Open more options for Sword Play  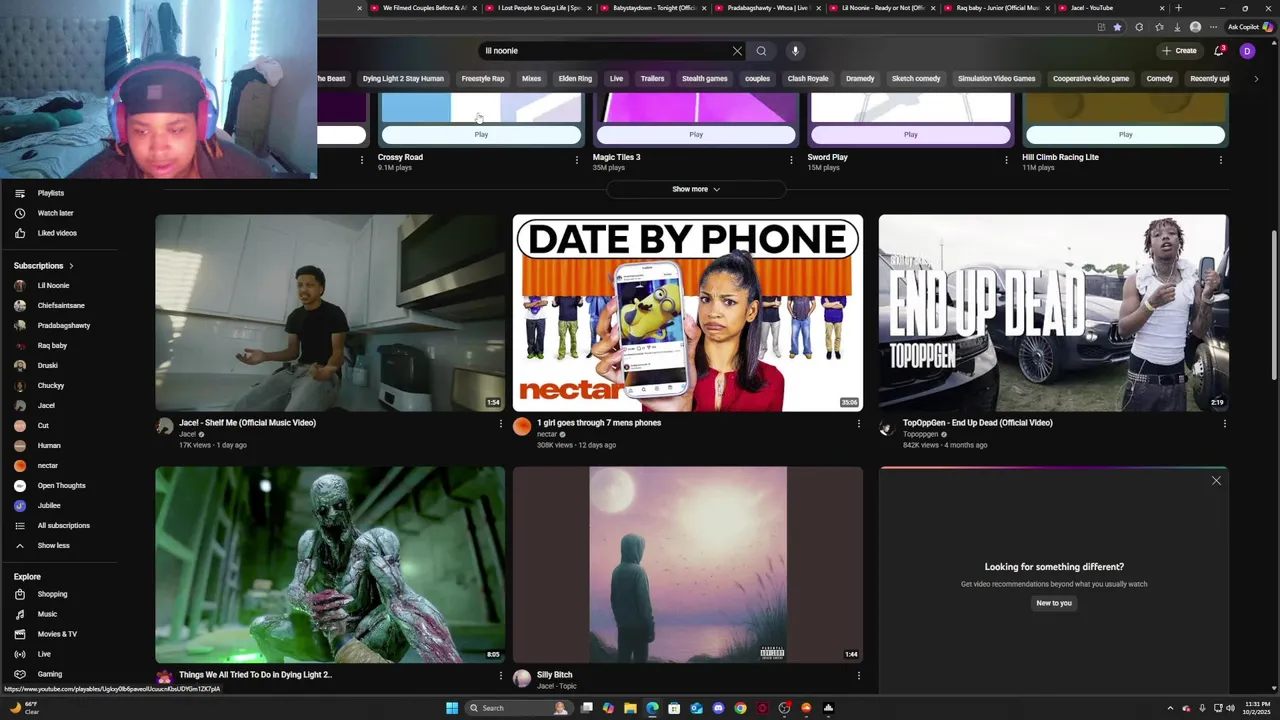[x=1006, y=160]
